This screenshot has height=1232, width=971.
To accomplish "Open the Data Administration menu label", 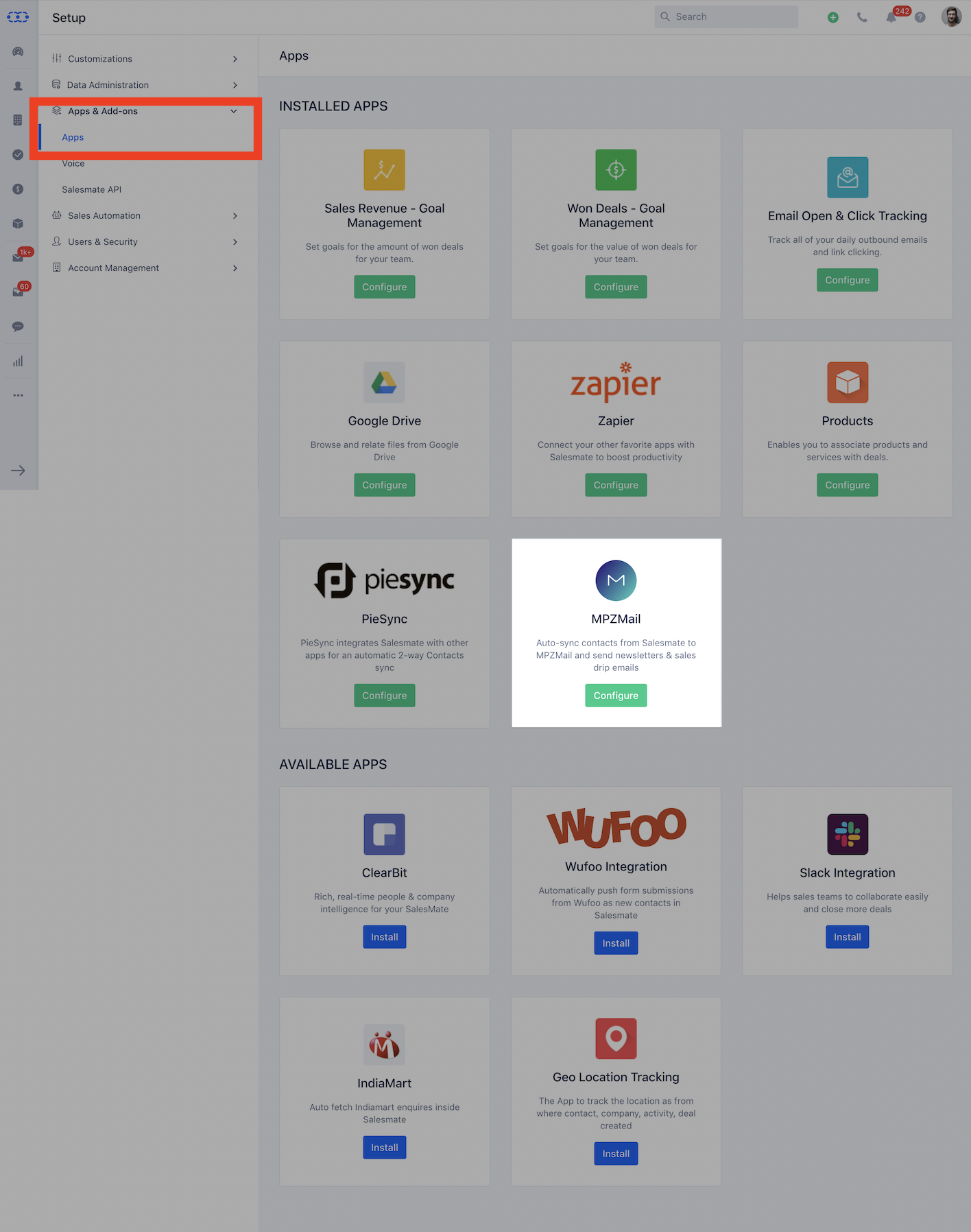I will 108,85.
